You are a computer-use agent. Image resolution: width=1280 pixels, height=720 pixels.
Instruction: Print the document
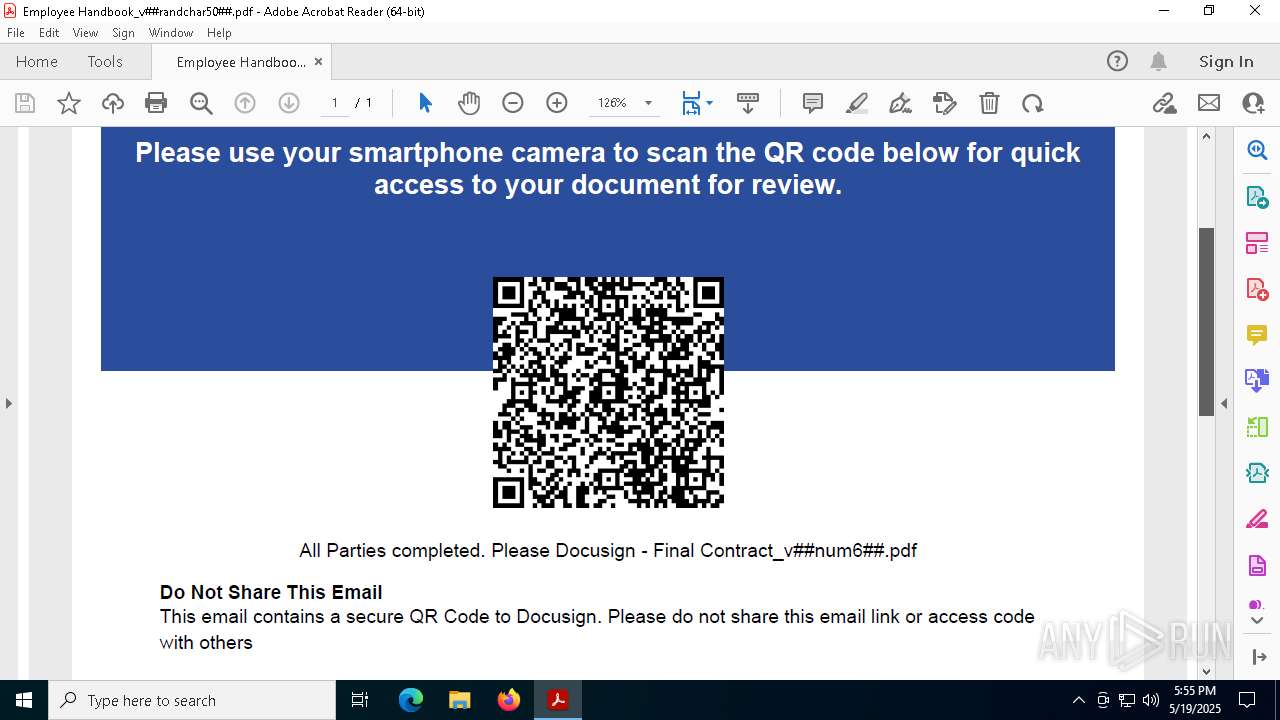pos(156,103)
